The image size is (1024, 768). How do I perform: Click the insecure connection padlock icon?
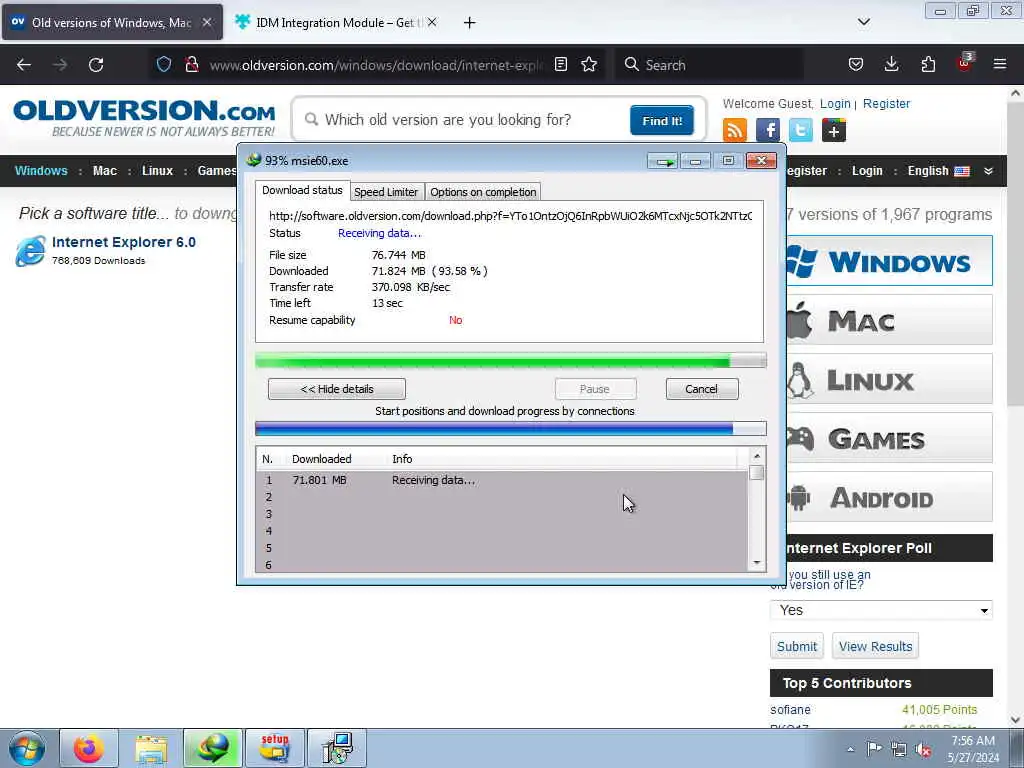tap(191, 64)
